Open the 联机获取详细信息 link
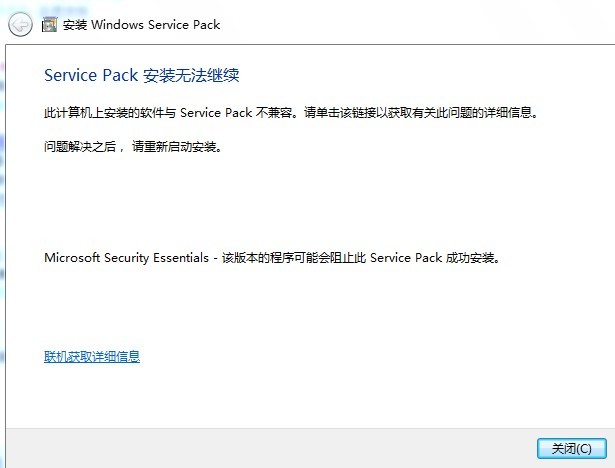Screen dimensions: 615x468 [x=92, y=356]
